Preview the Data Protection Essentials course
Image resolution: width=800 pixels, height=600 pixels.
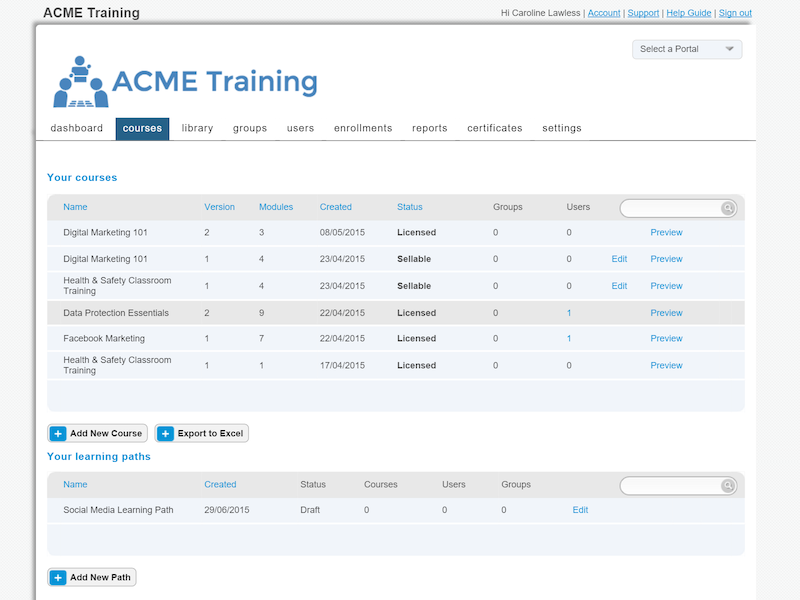666,313
